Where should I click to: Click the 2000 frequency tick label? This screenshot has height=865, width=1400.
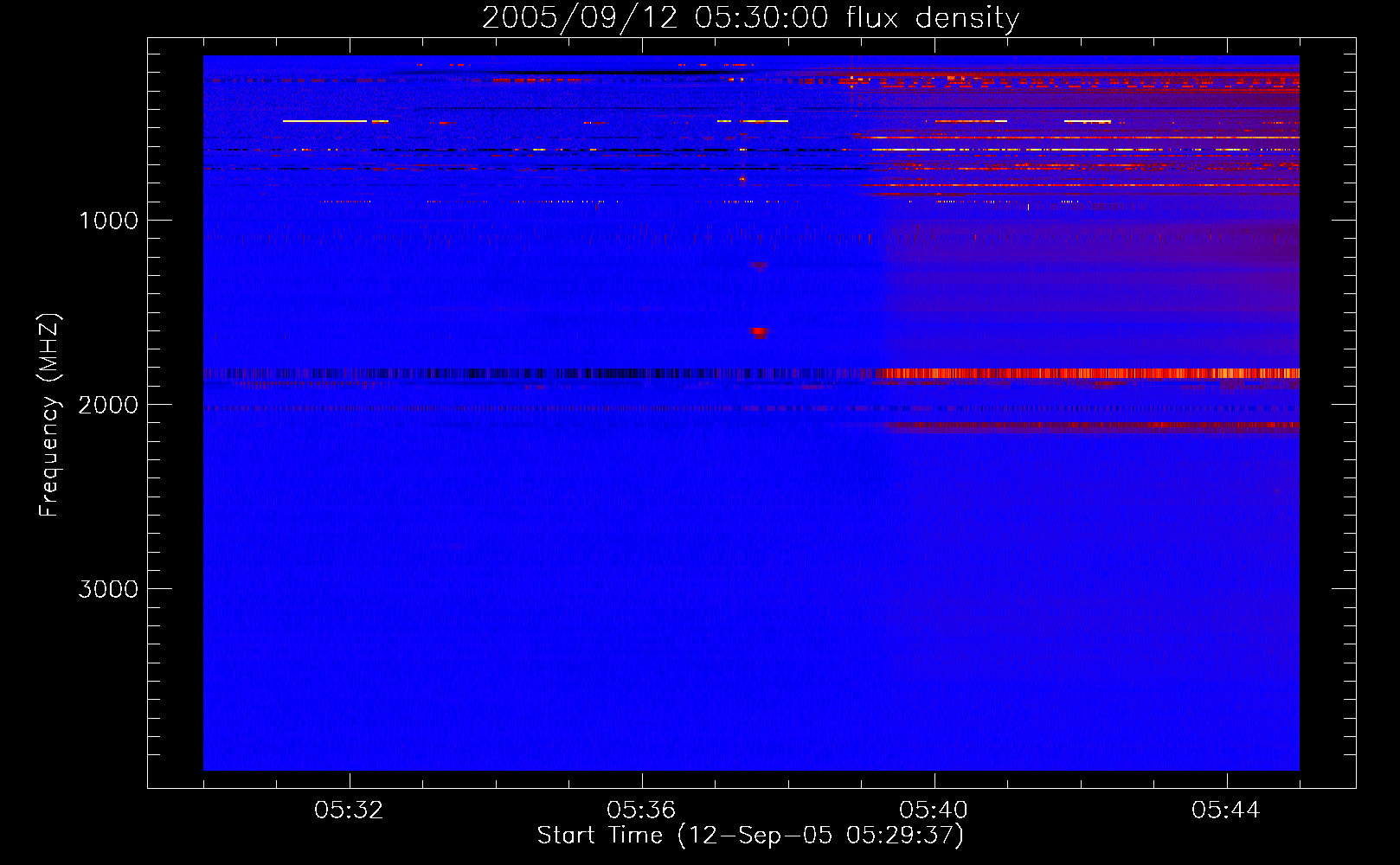(108, 405)
